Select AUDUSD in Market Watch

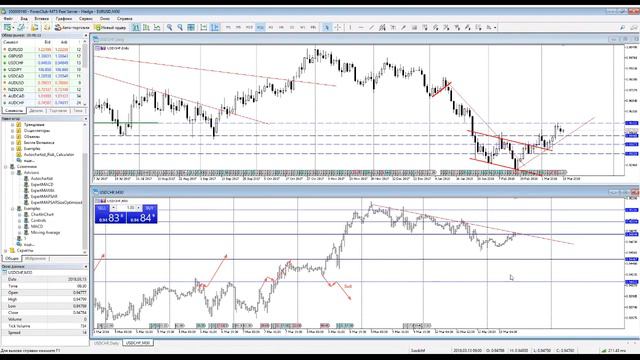coord(43,82)
